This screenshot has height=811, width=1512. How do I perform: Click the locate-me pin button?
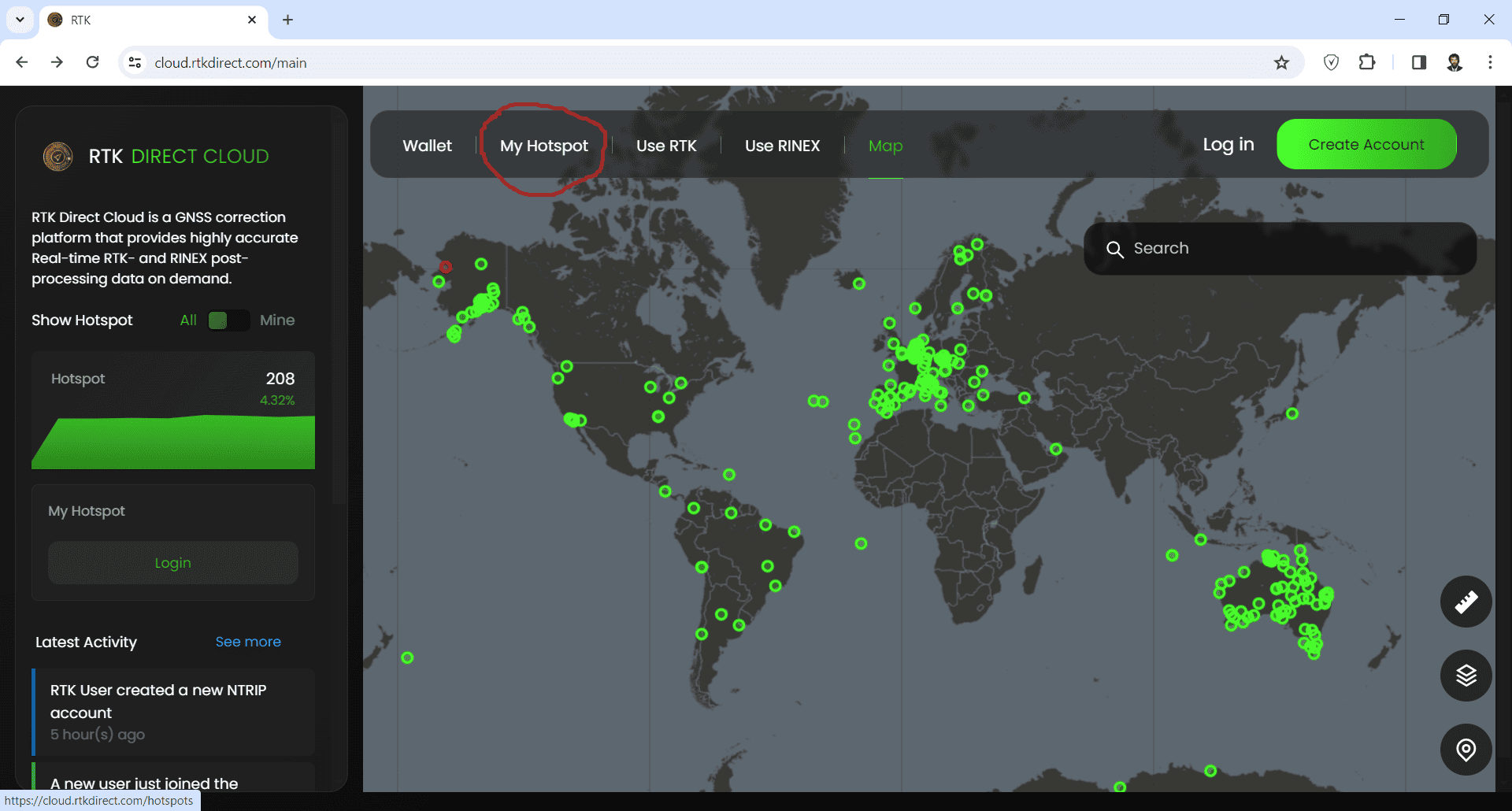[x=1466, y=750]
